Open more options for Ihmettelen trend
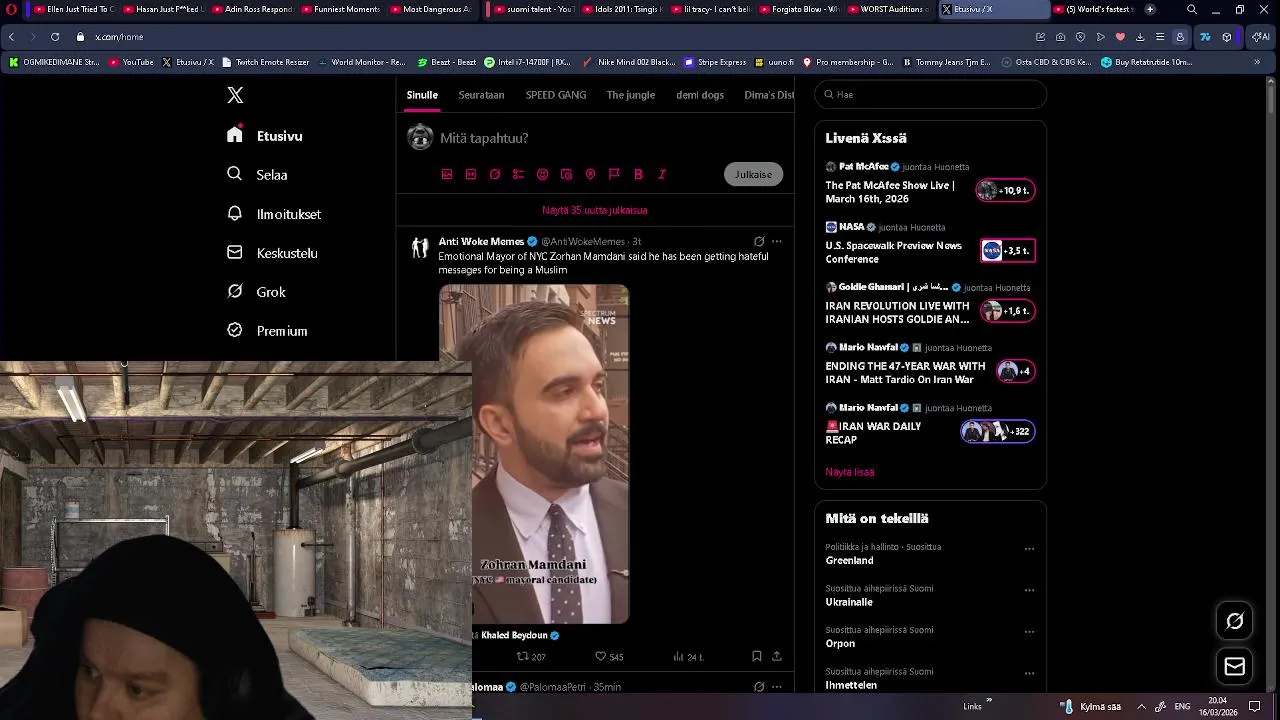 pyautogui.click(x=1029, y=673)
